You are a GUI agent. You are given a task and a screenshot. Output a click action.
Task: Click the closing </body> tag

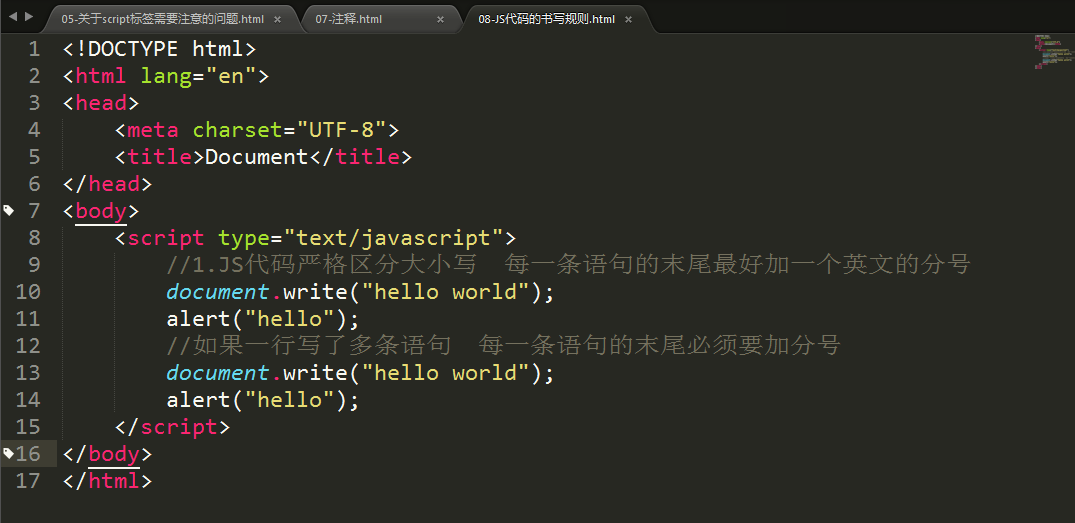[x=107, y=454]
